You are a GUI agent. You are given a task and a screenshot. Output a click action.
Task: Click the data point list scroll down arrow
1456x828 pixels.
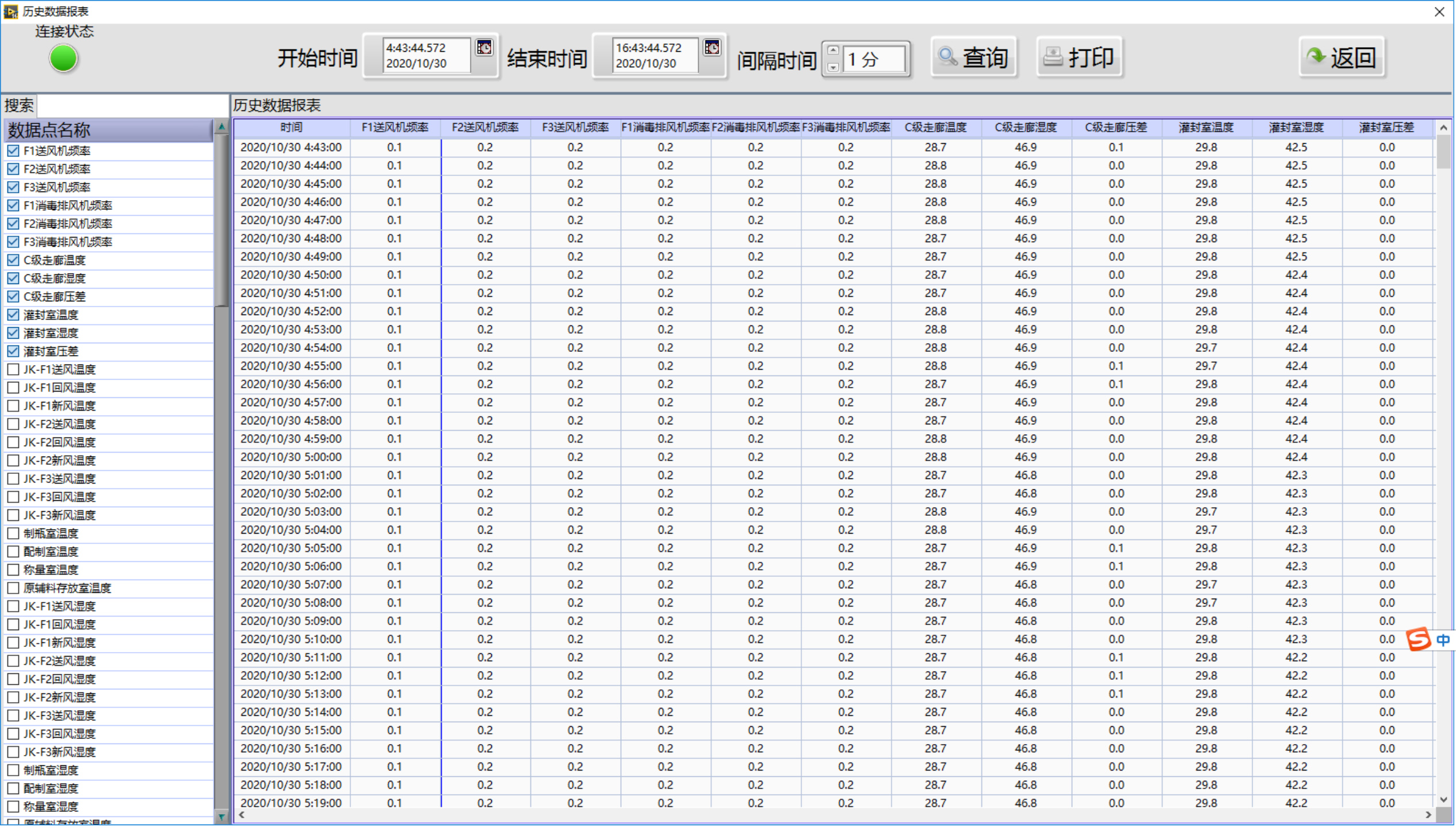pos(221,816)
